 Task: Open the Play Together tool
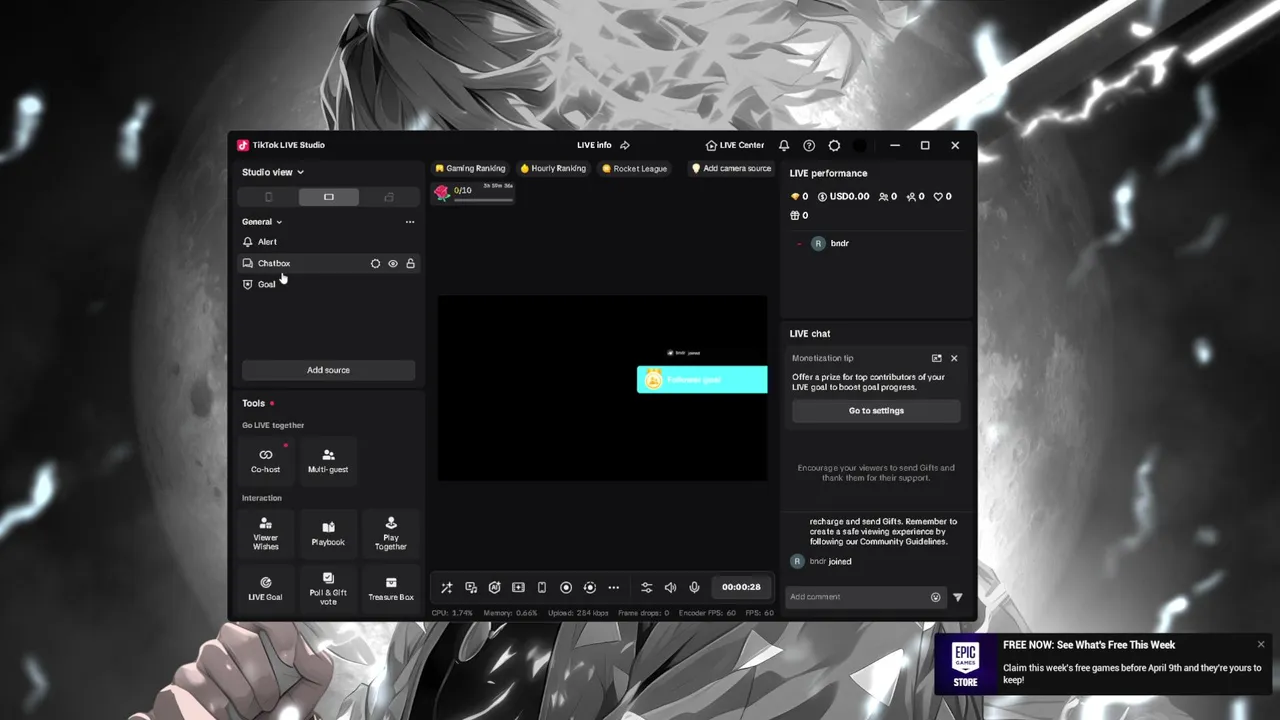[391, 533]
